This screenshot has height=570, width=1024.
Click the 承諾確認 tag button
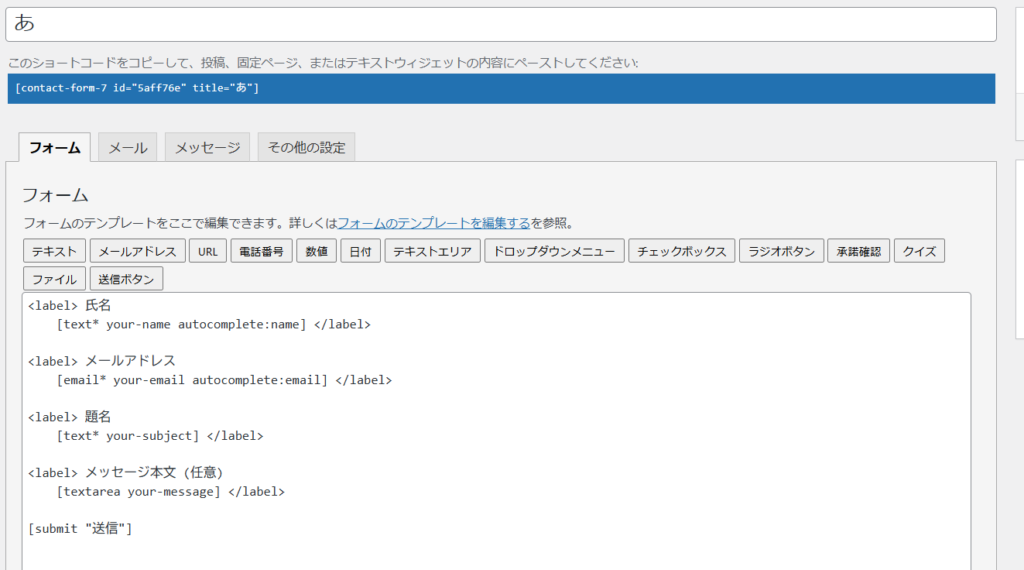point(858,251)
